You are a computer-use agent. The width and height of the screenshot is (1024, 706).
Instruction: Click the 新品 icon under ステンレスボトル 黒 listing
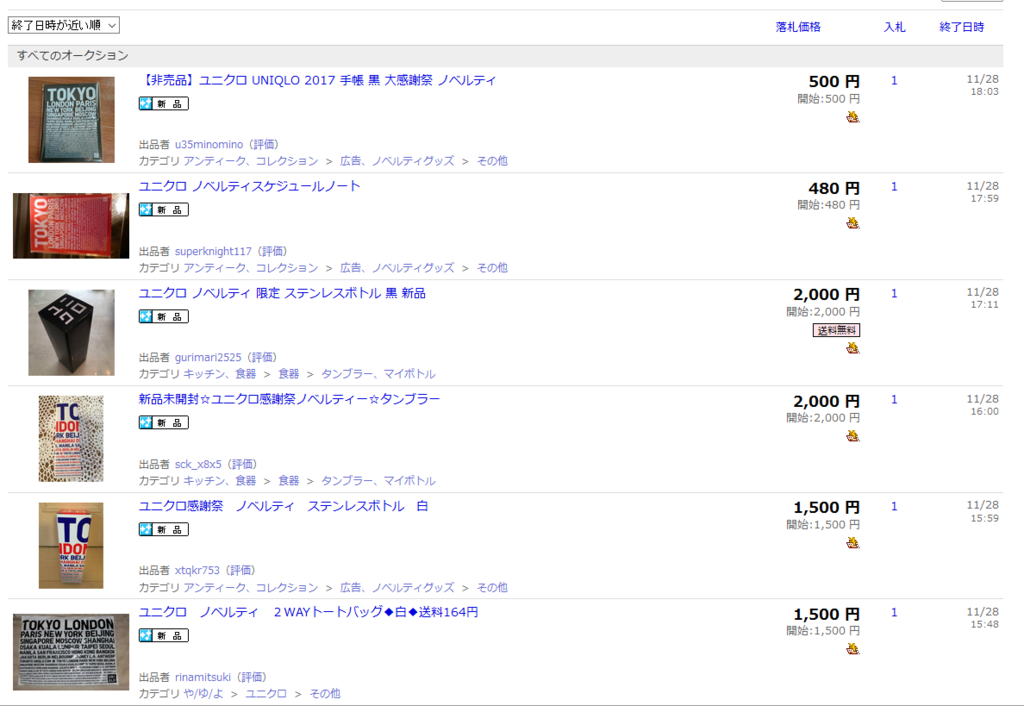[163, 317]
